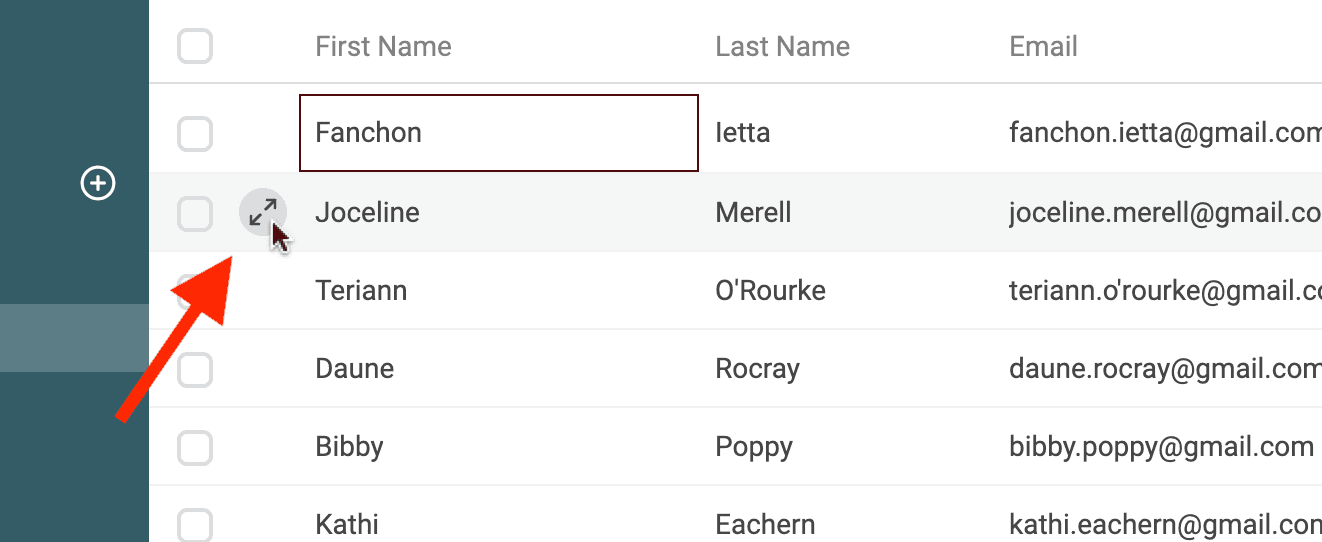
Task: Select the Email column header
Action: 1043,46
